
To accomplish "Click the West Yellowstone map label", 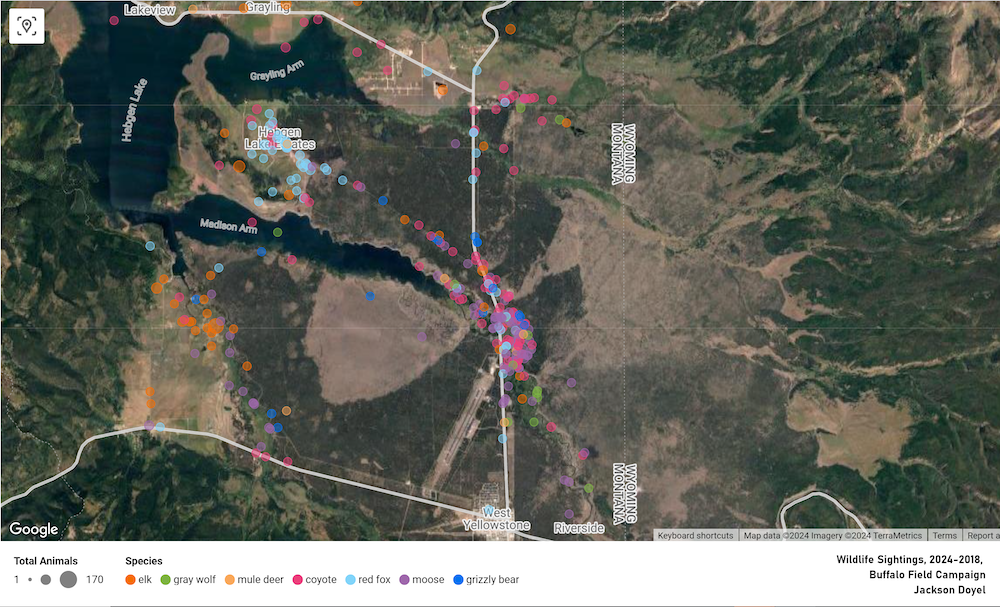I will point(496,519).
